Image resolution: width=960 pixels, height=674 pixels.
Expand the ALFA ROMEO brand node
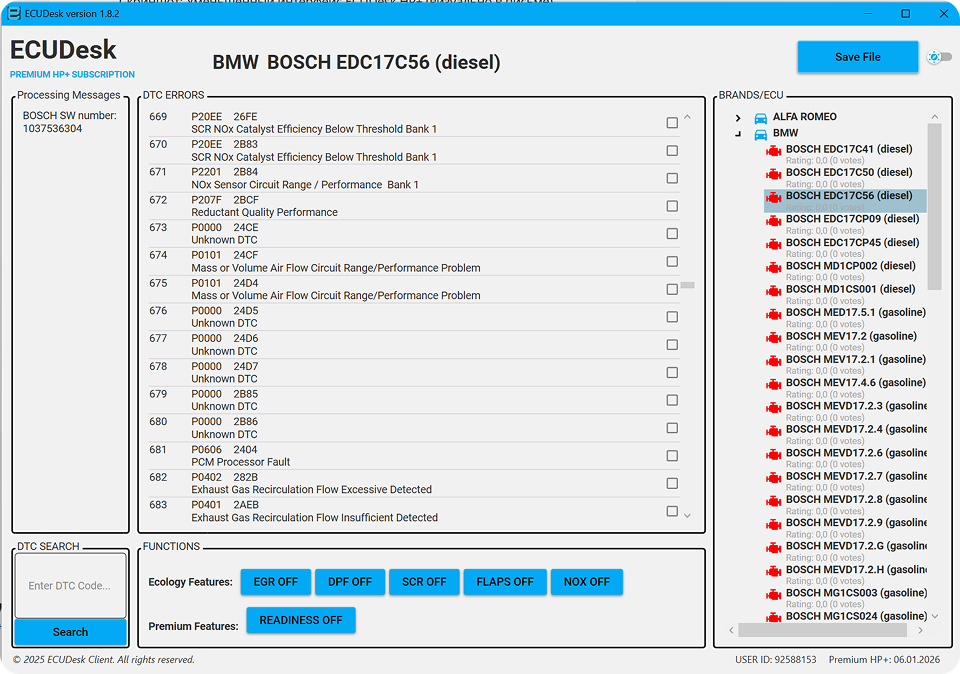coord(738,118)
